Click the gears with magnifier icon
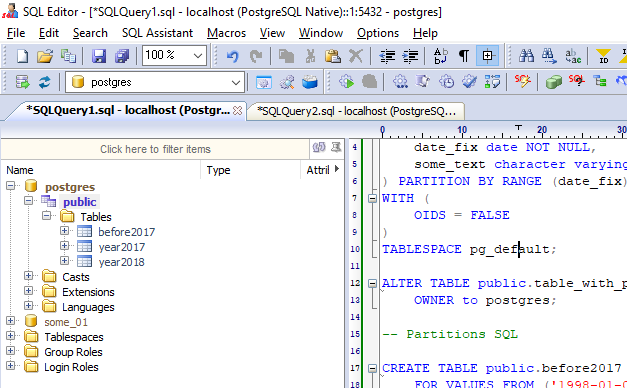 click(x=287, y=82)
